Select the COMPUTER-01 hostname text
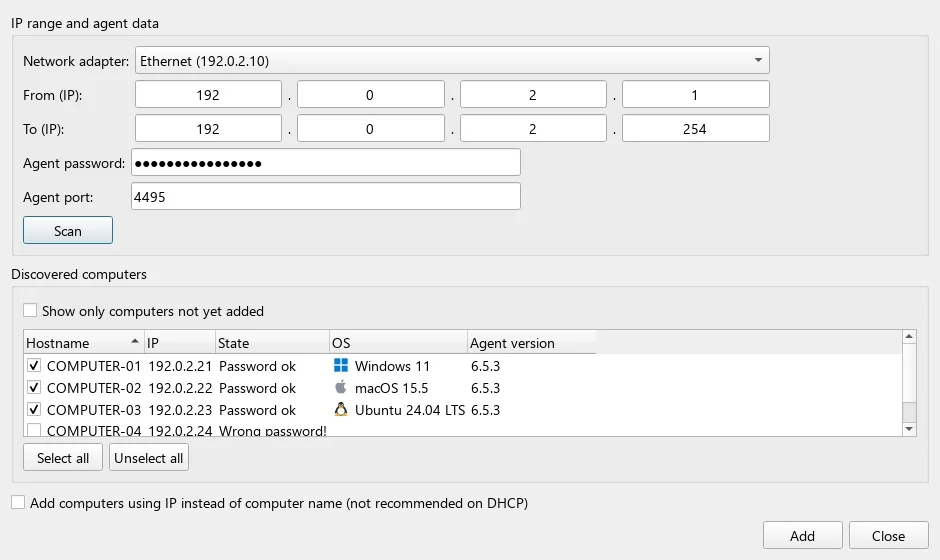Viewport: 940px width, 560px height. coord(94,366)
